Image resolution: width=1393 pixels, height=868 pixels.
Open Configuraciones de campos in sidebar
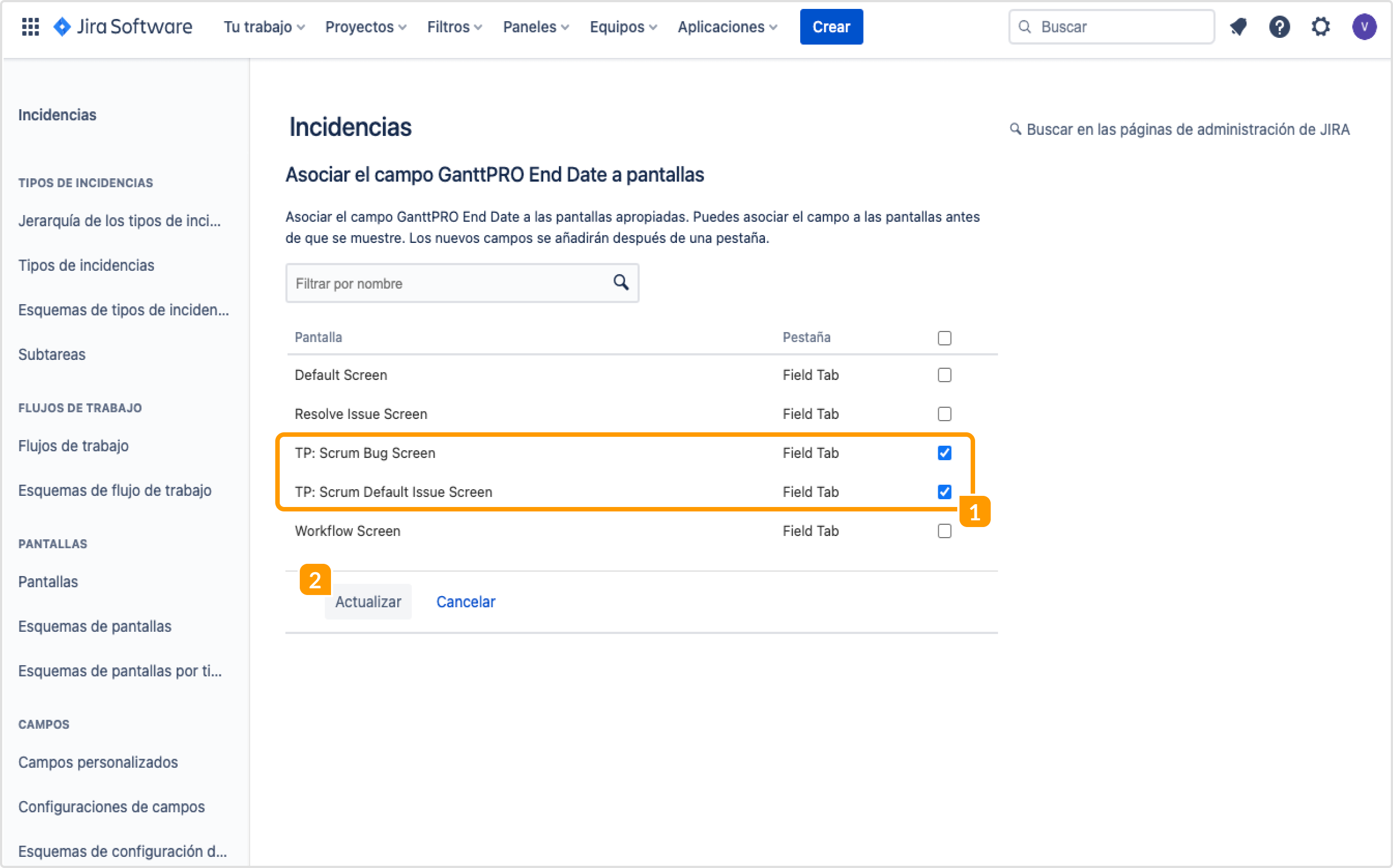point(111,807)
